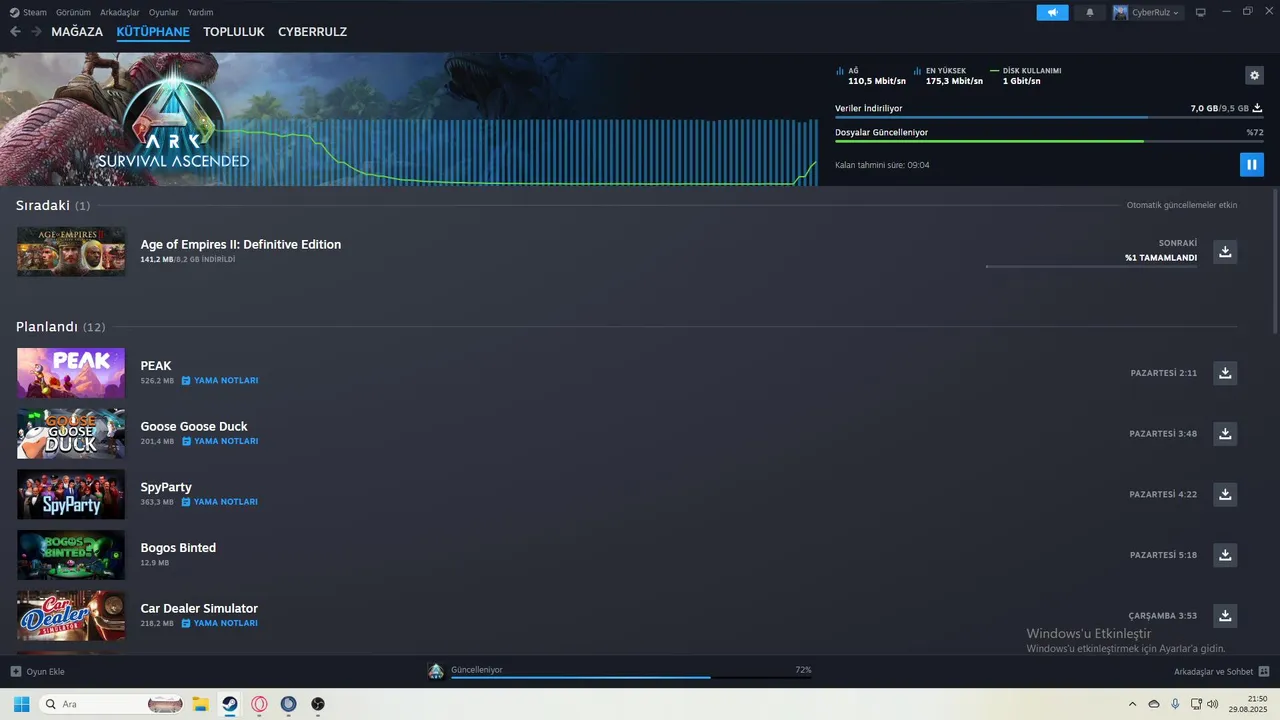Click Oyun Ekle to add a game
1280x720 pixels.
38,671
